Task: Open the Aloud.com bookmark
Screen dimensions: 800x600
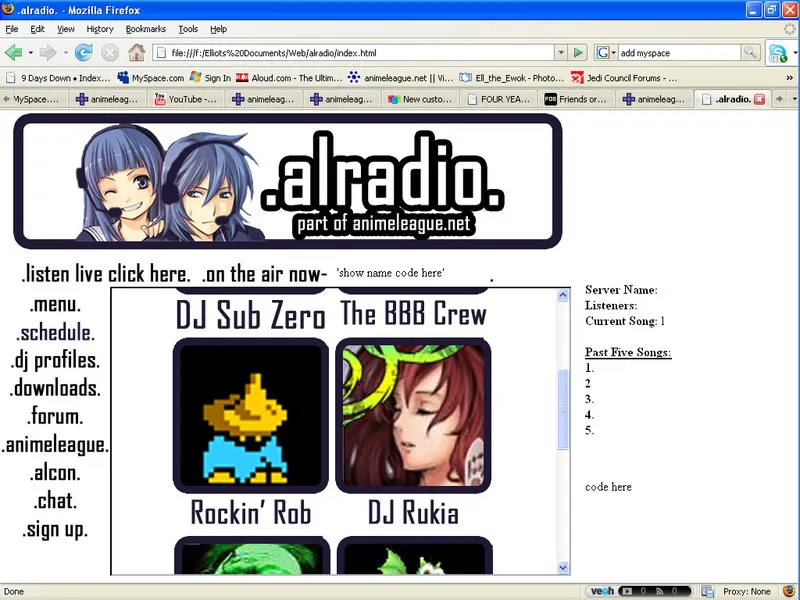Action: (289, 78)
